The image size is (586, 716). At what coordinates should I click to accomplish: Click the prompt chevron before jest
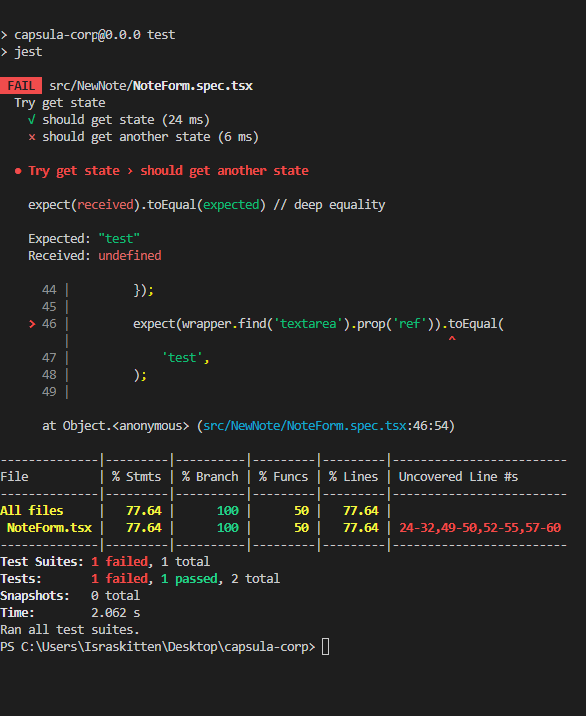[x=4, y=52]
